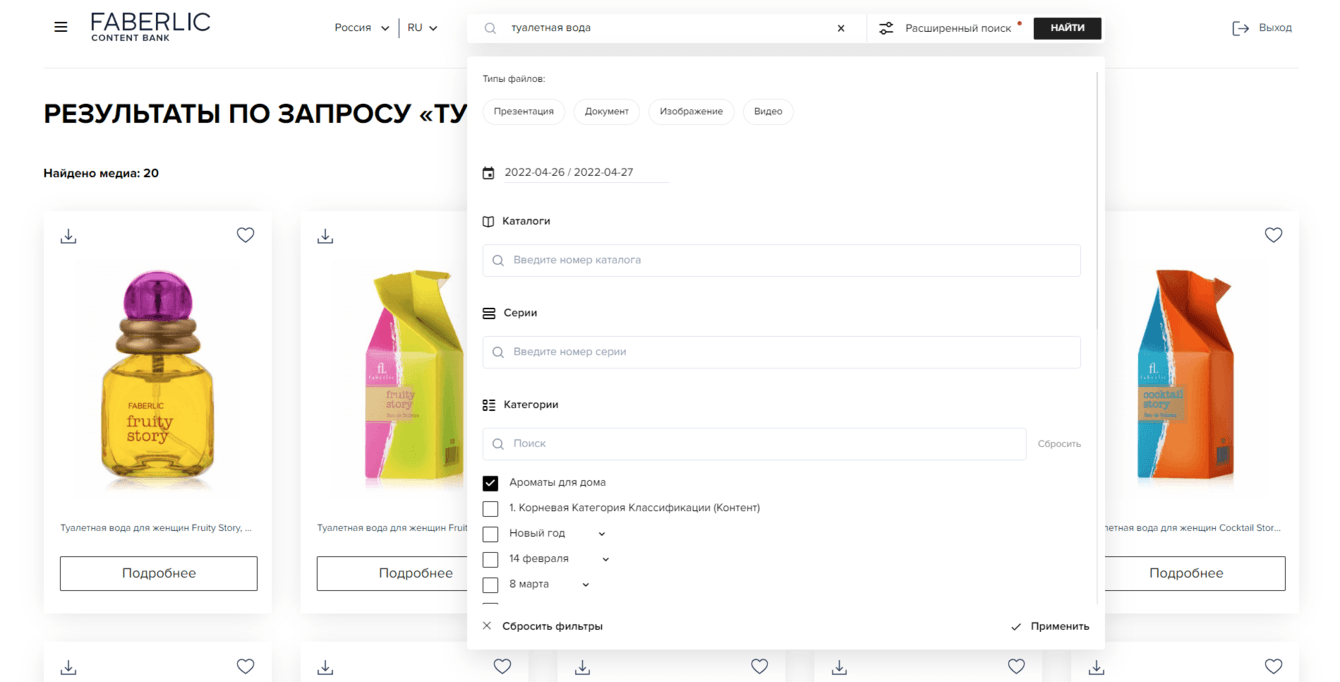Click the heart icon in the second row, second card
Screen dimensions: 1340x682
(502, 666)
